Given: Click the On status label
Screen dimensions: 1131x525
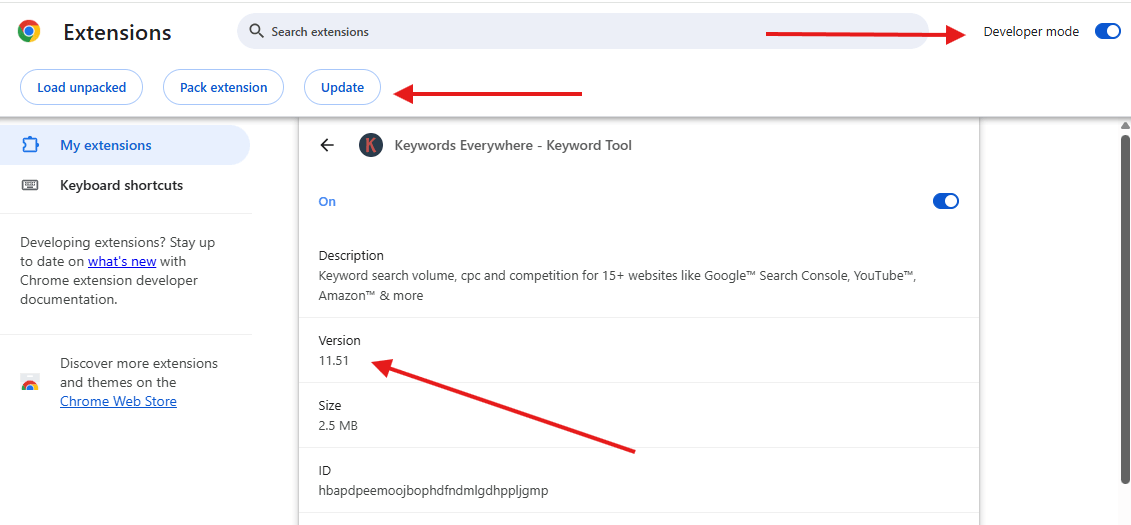Looking at the screenshot, I should click(327, 201).
